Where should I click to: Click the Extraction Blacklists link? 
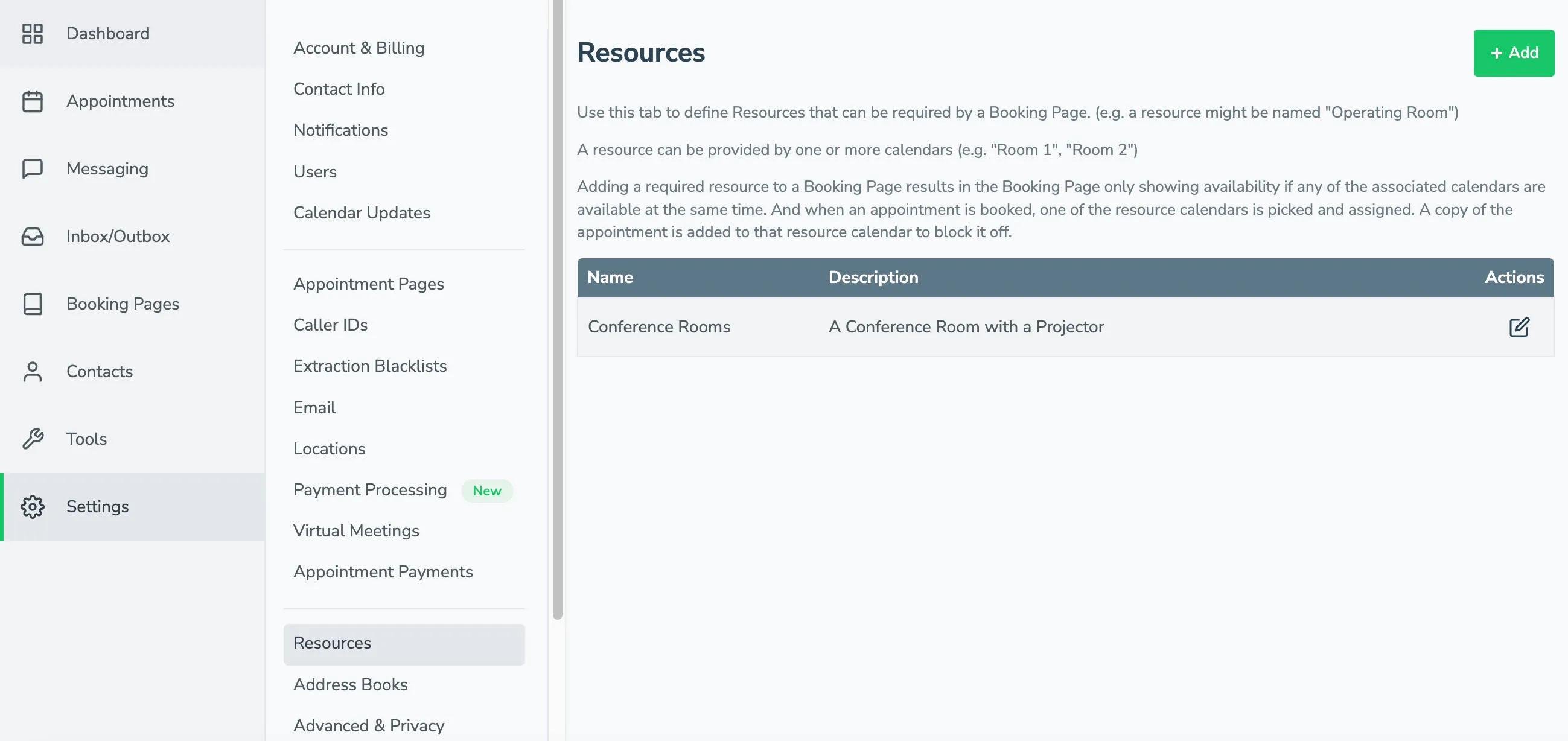[x=370, y=366]
